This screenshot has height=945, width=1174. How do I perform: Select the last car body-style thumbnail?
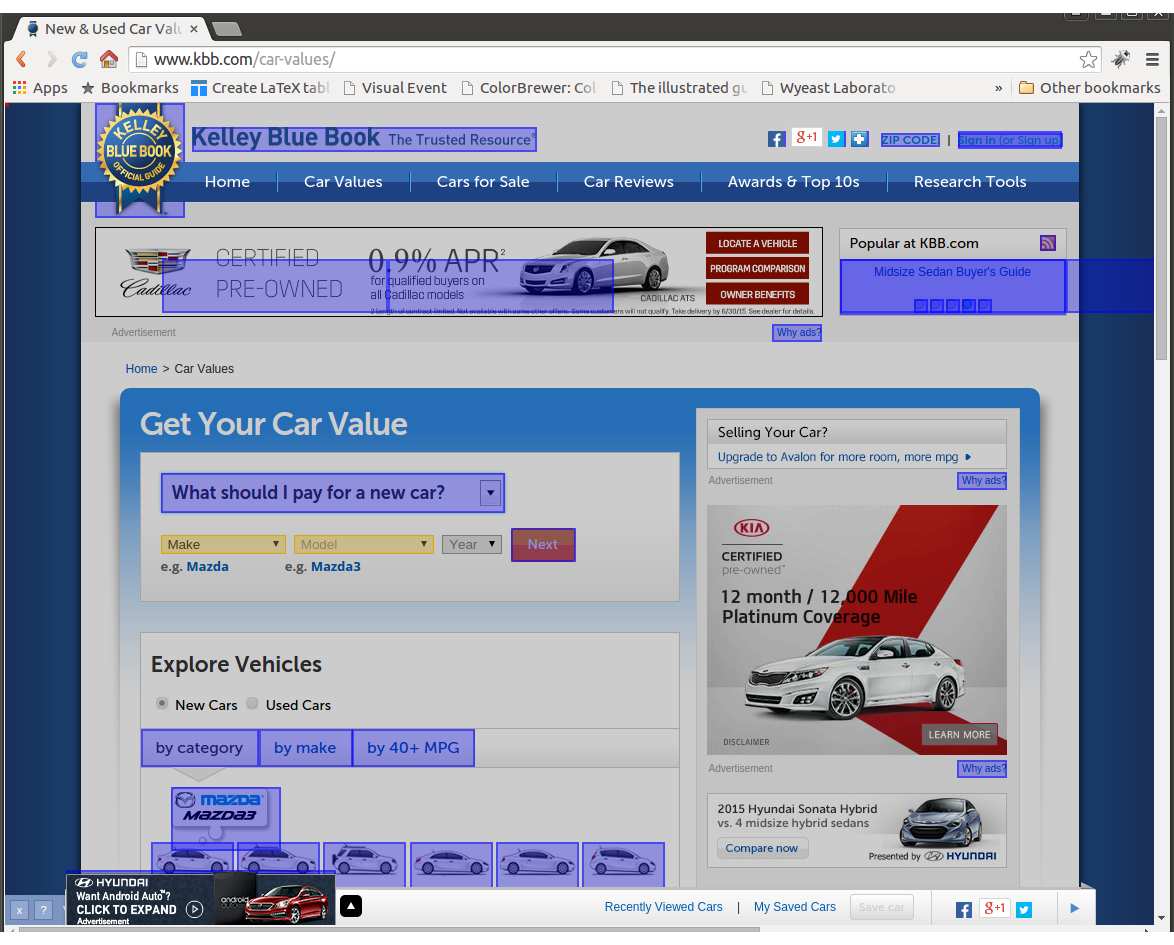[623, 863]
